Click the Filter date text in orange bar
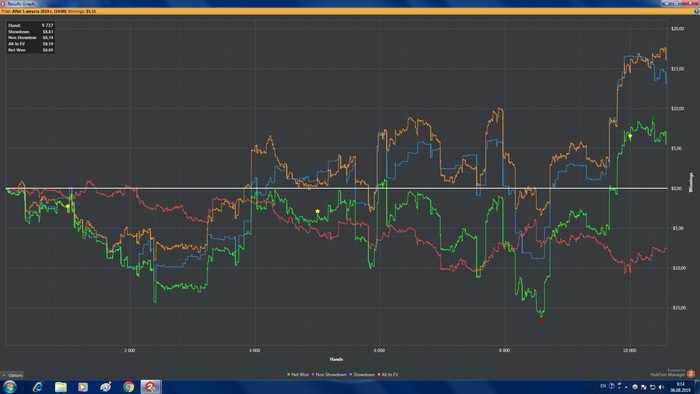Image resolution: width=700 pixels, height=394 pixels. (33, 11)
